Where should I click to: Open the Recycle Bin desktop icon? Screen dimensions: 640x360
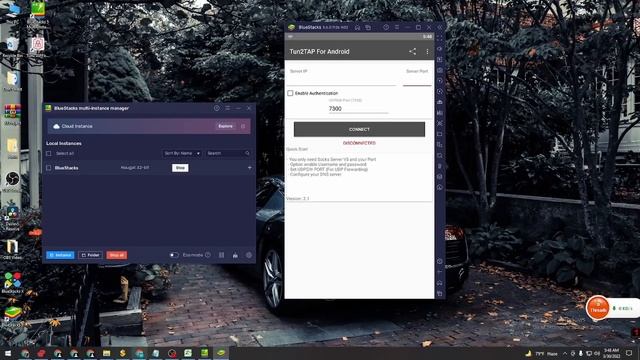[12, 47]
